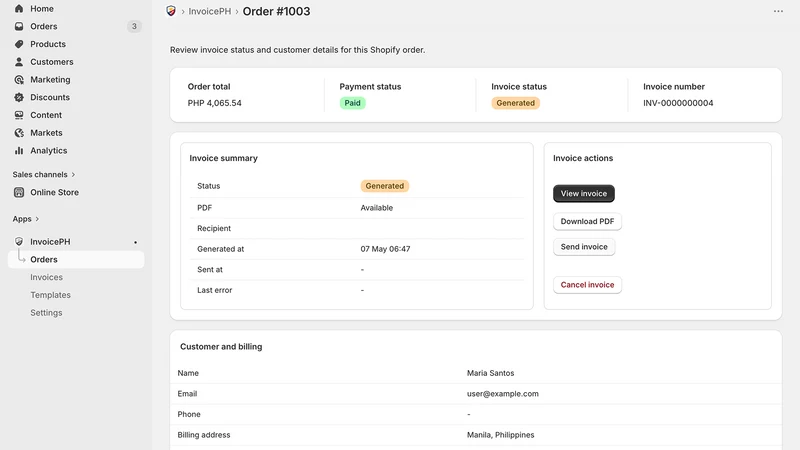
Task: Open Invoices under InvoicePH app
Action: (x=46, y=278)
